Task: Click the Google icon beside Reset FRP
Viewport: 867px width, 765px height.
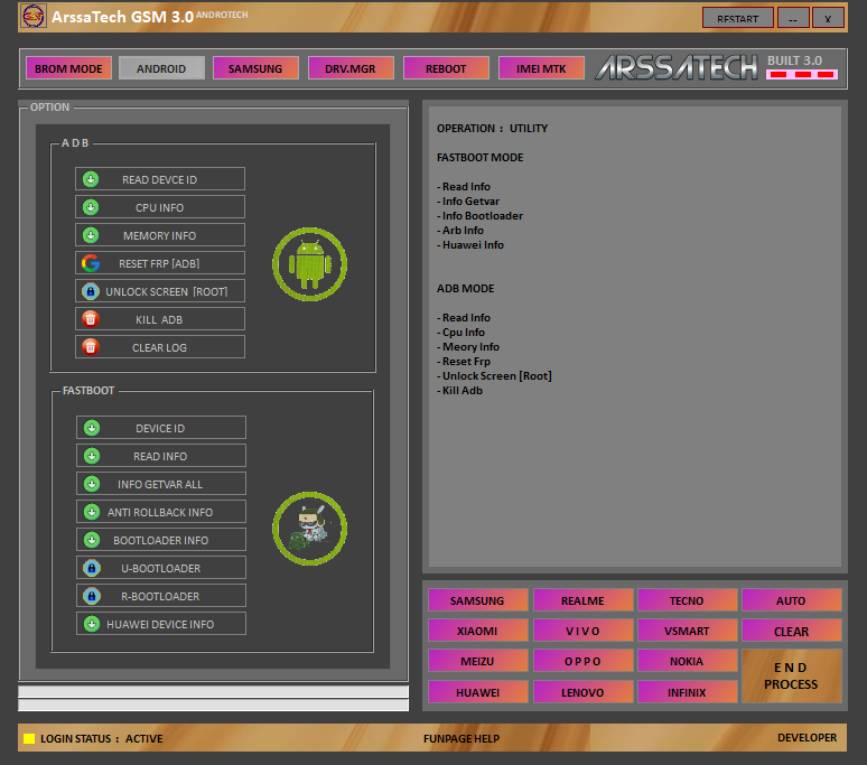Action: click(91, 263)
